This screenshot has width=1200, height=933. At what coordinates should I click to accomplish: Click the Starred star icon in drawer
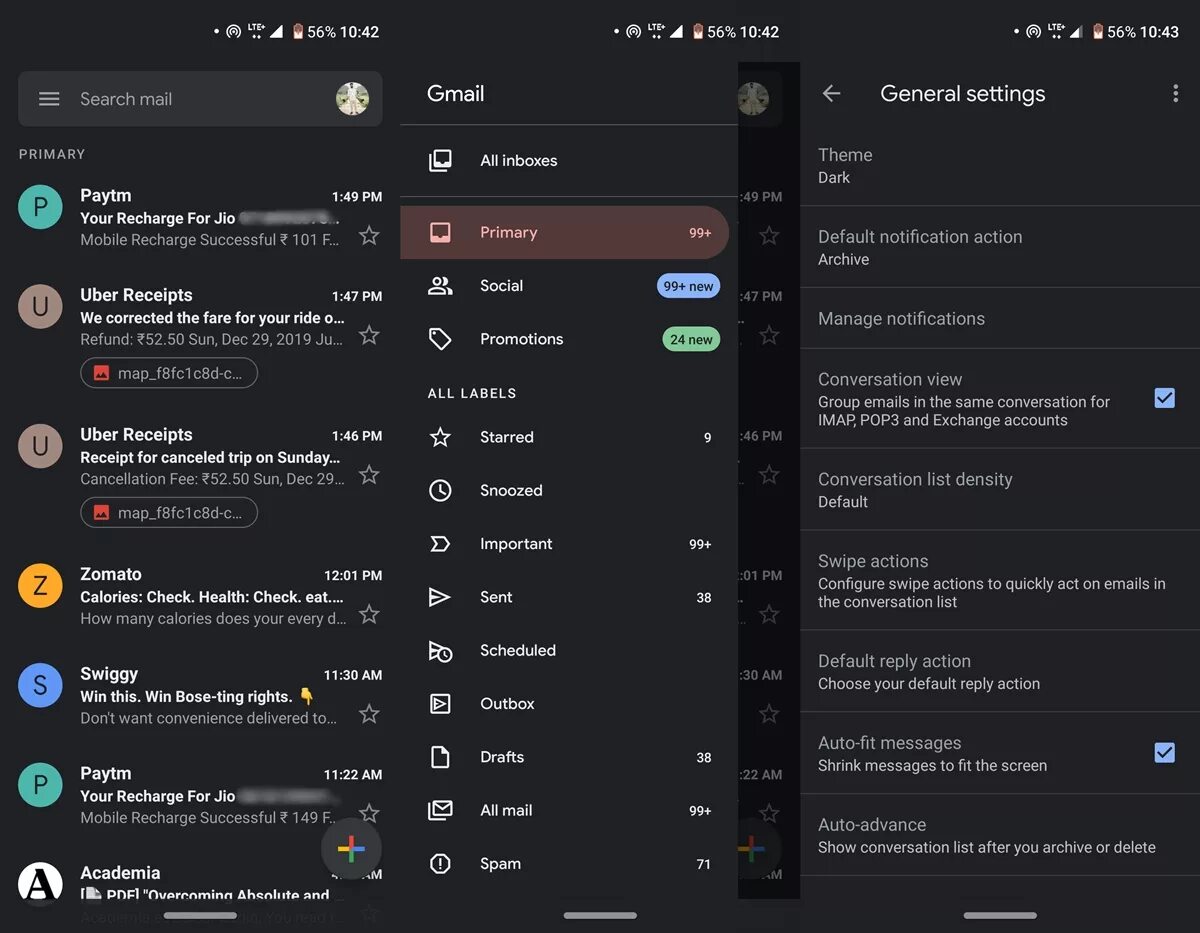[440, 437]
